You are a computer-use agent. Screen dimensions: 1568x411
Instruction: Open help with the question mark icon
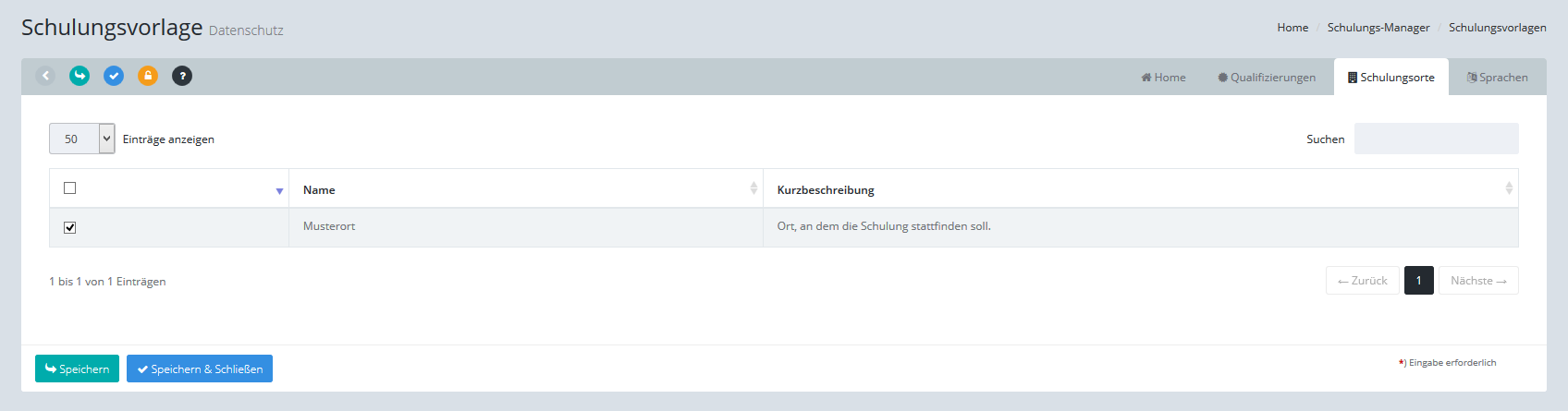[x=182, y=76]
